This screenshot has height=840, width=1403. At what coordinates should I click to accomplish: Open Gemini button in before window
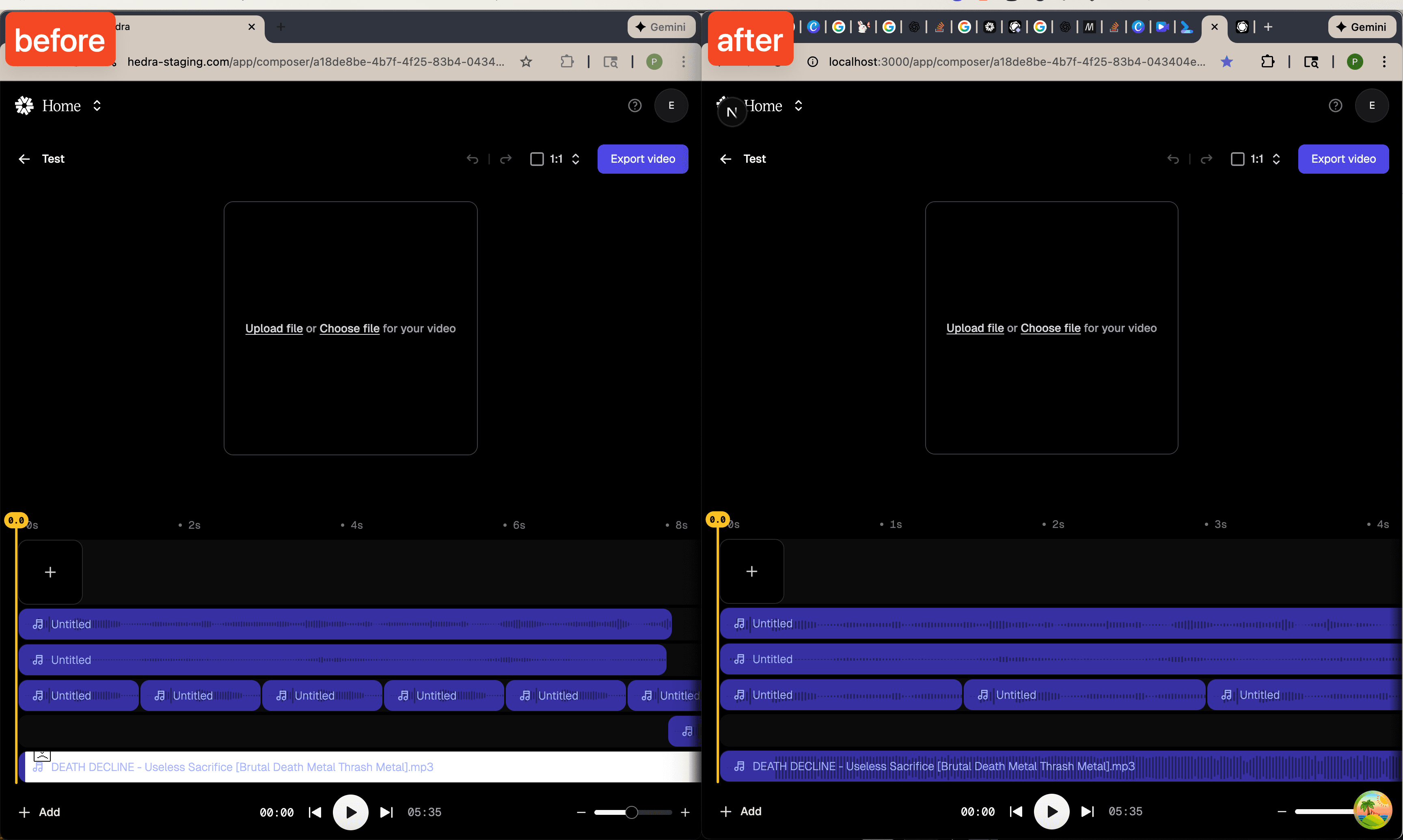(x=661, y=27)
